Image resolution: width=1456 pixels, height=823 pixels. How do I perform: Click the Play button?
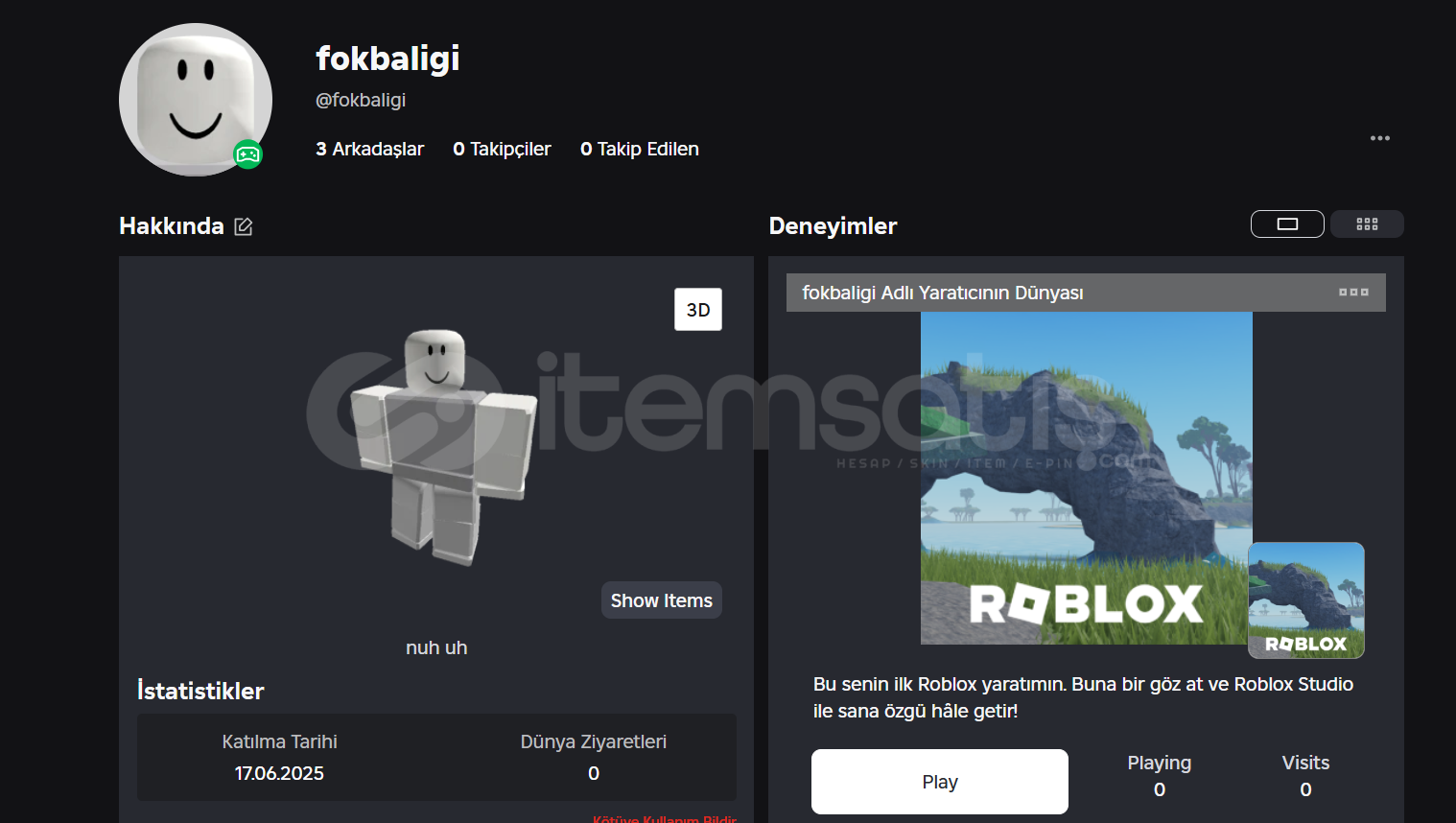pyautogui.click(x=940, y=782)
